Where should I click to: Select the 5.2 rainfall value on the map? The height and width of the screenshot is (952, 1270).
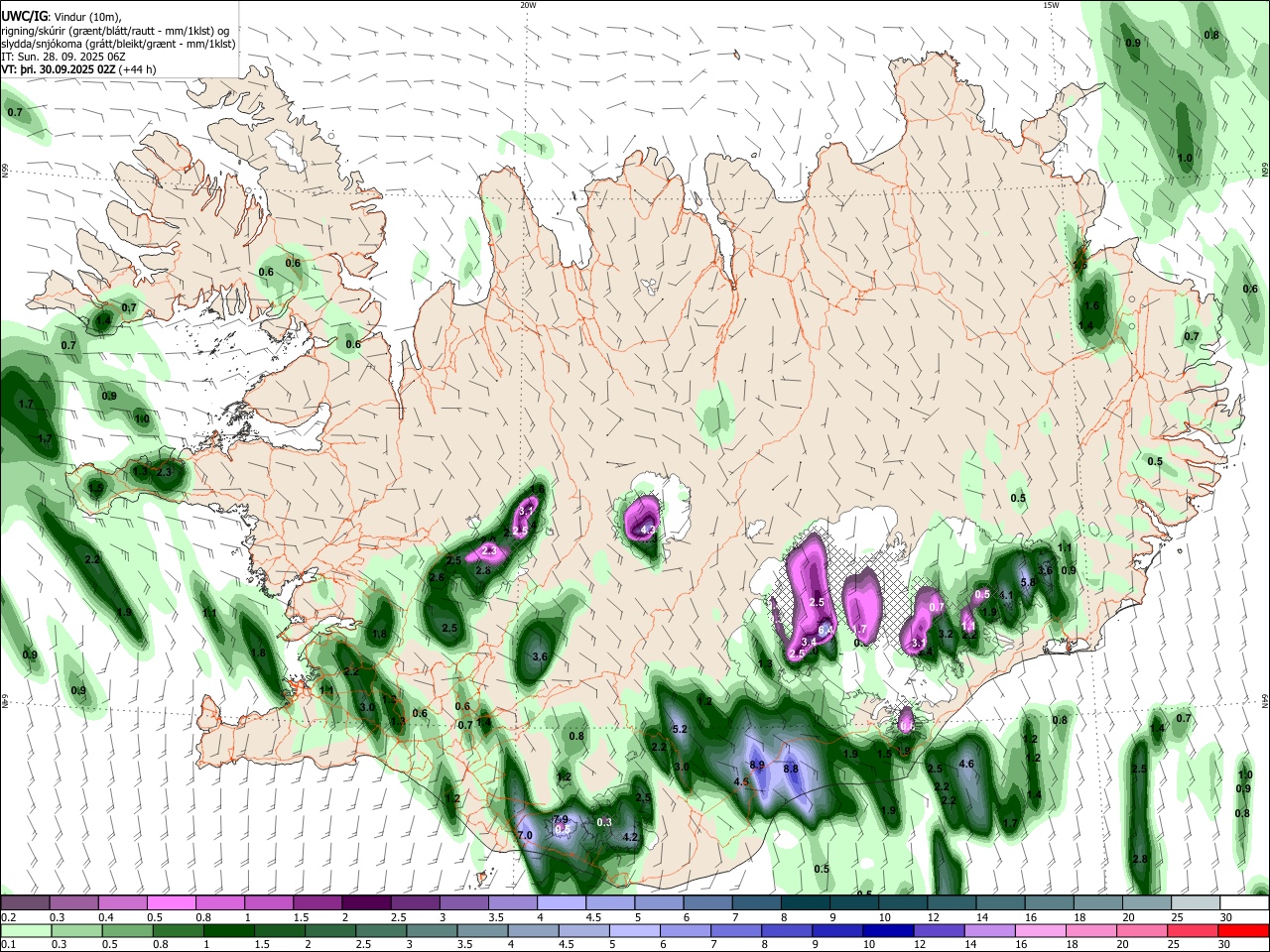point(681,729)
